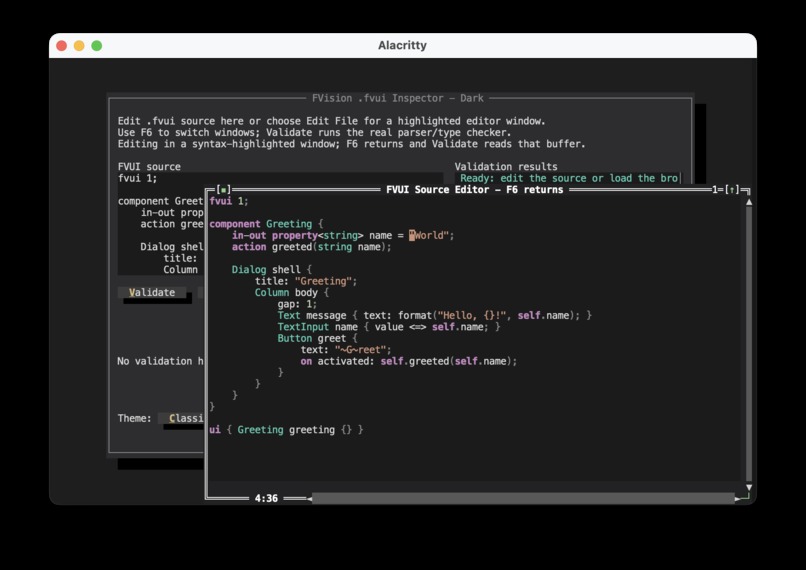Select the Classic theme button

coord(180,418)
